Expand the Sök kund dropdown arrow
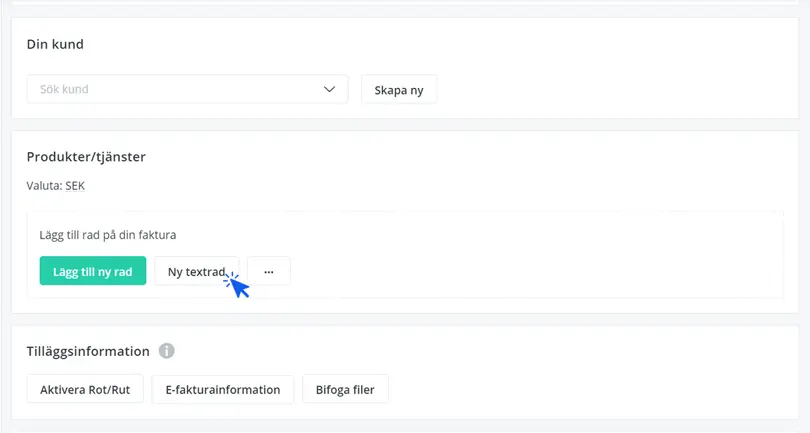Image resolution: width=810 pixels, height=433 pixels. point(329,89)
